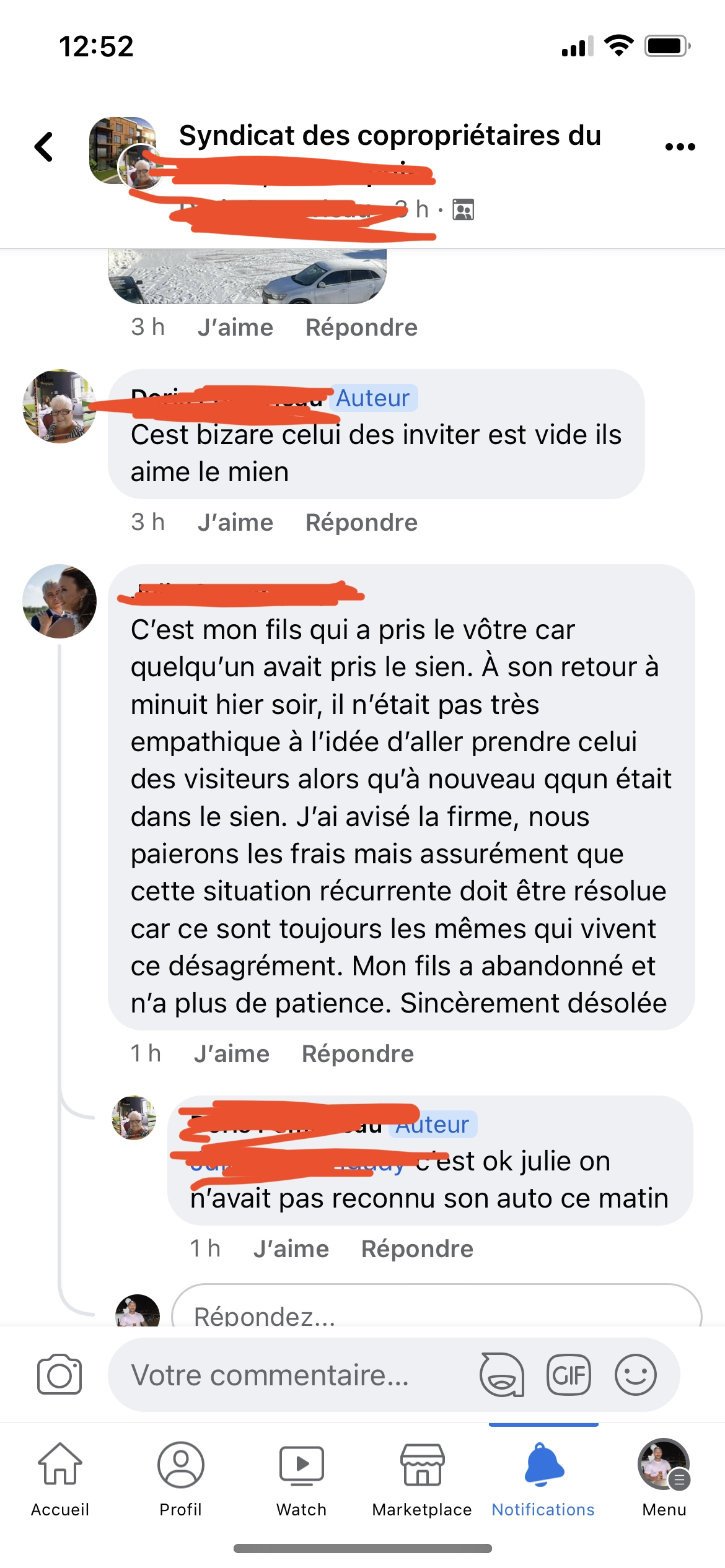Go to Accueil home tab
Screen dimensions: 725x1568
(x=60, y=1478)
